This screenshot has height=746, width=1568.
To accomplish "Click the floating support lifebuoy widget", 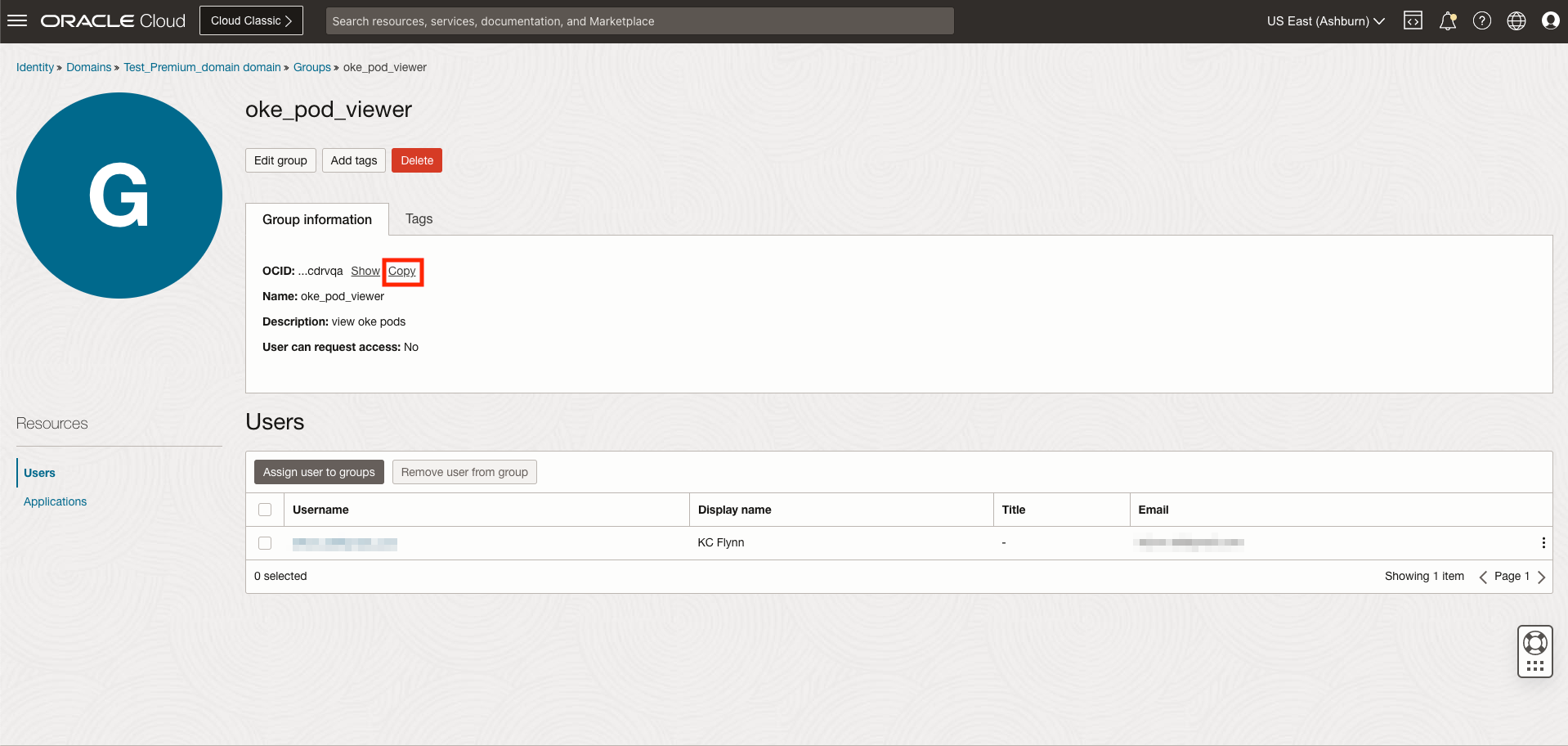I will pos(1534,651).
